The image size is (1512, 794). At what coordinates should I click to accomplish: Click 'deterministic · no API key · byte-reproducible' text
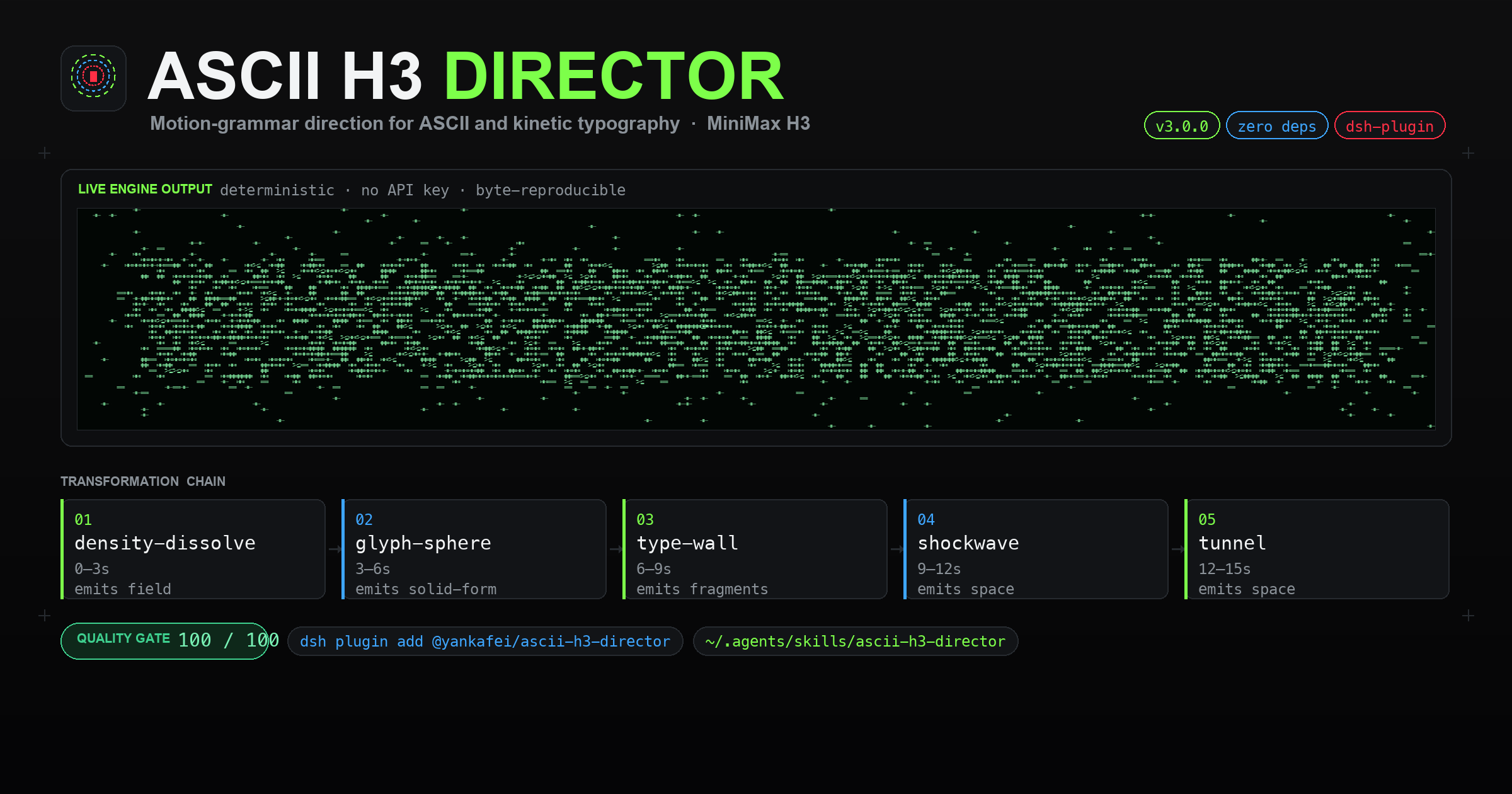pyautogui.click(x=423, y=190)
